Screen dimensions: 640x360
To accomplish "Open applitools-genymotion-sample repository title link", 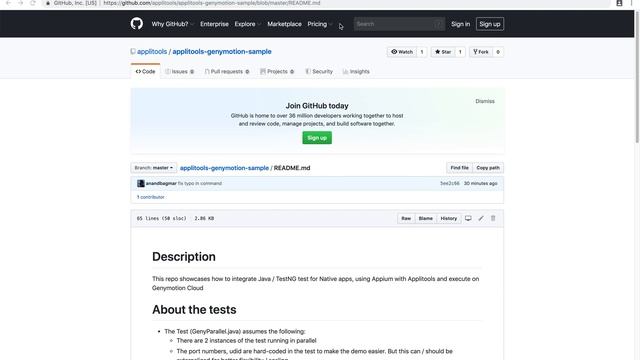I will [222, 51].
